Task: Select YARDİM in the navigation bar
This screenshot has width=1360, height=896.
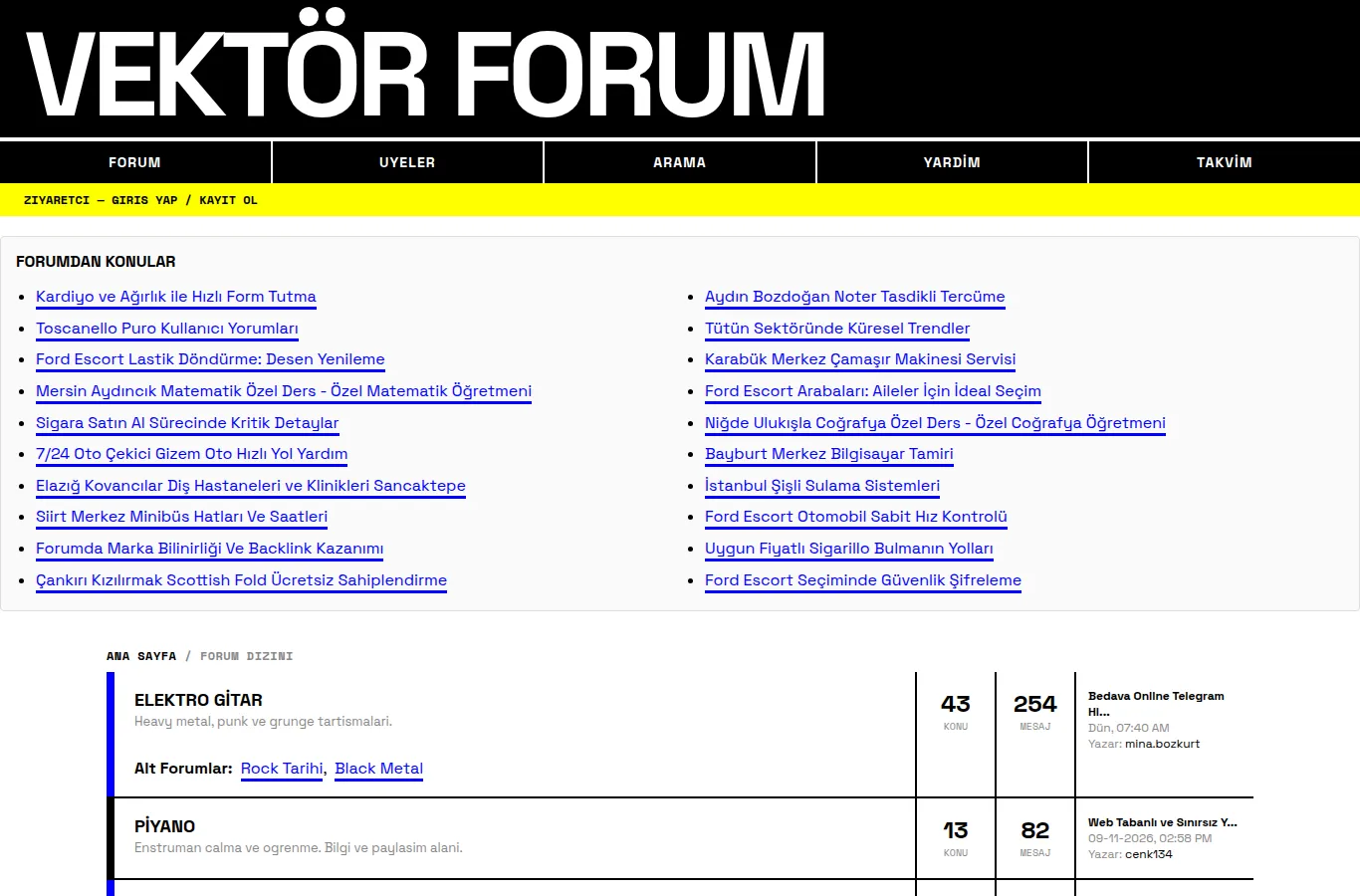Action: pyautogui.click(x=952, y=162)
